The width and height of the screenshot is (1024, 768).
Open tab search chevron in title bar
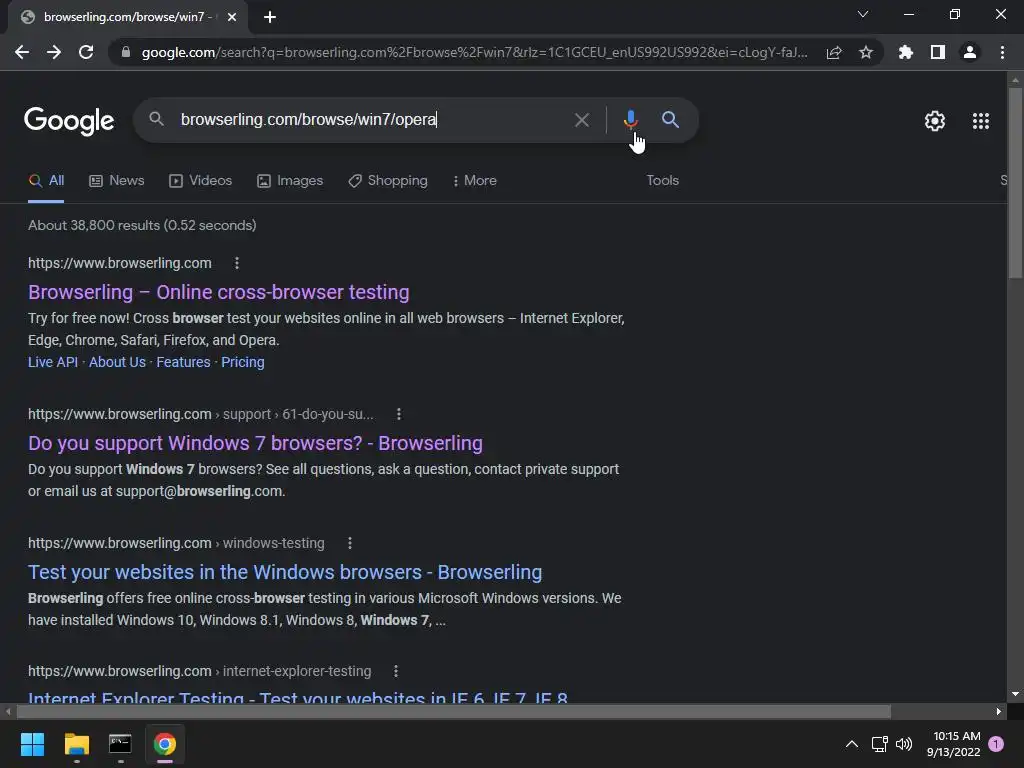coord(863,14)
